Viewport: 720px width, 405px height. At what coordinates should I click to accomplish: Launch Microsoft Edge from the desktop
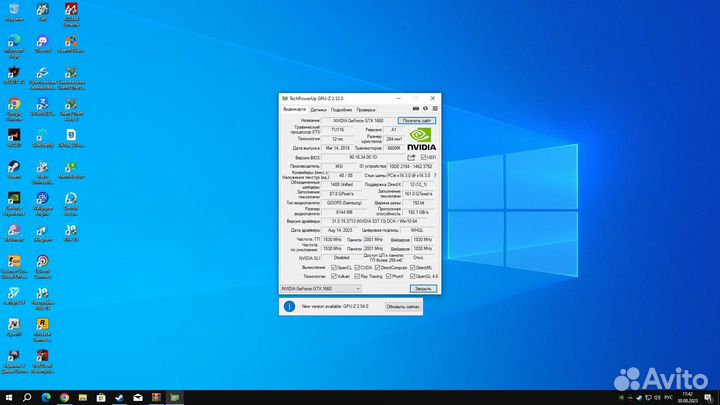pos(14,46)
